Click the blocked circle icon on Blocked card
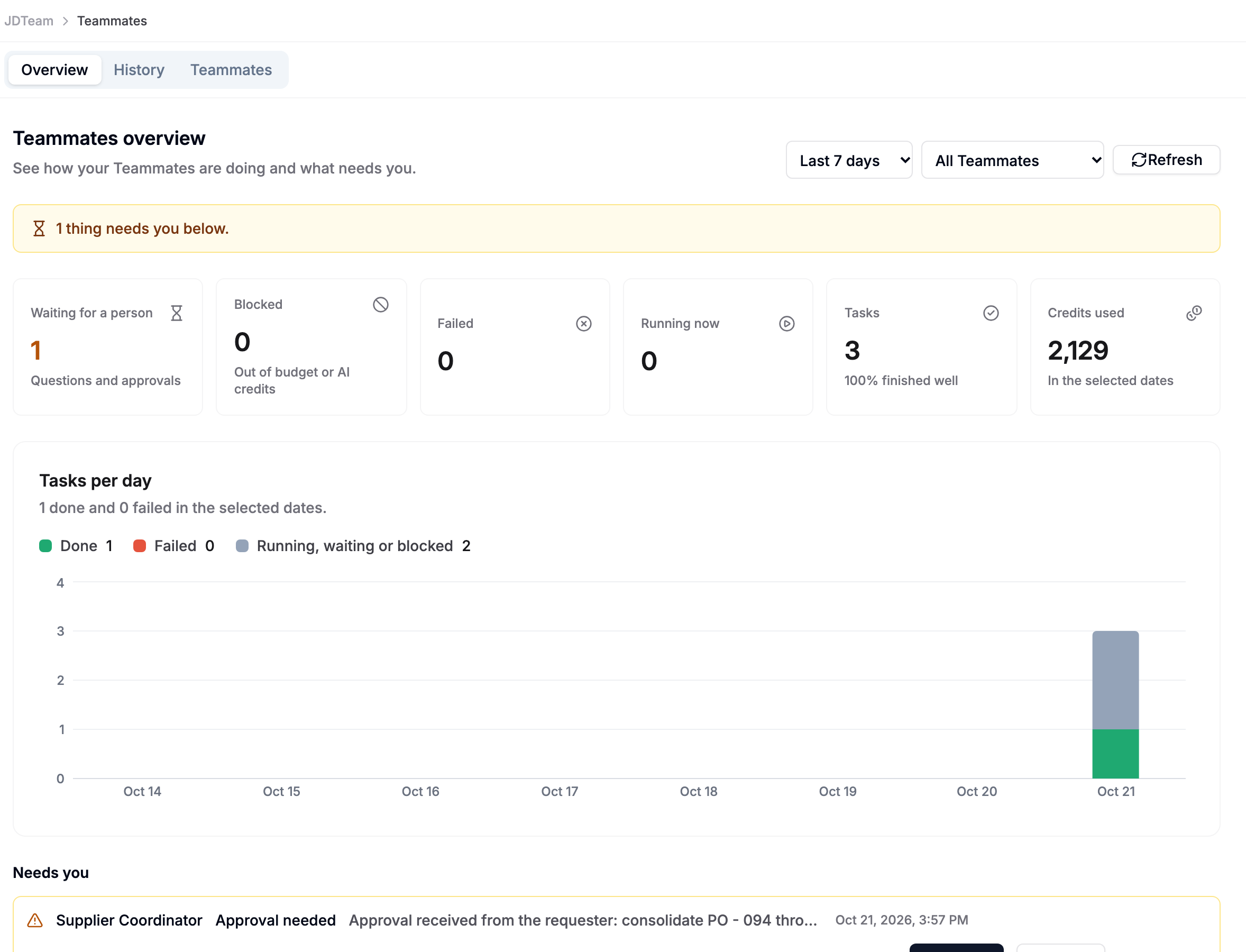Viewport: 1246px width, 952px height. 380,304
